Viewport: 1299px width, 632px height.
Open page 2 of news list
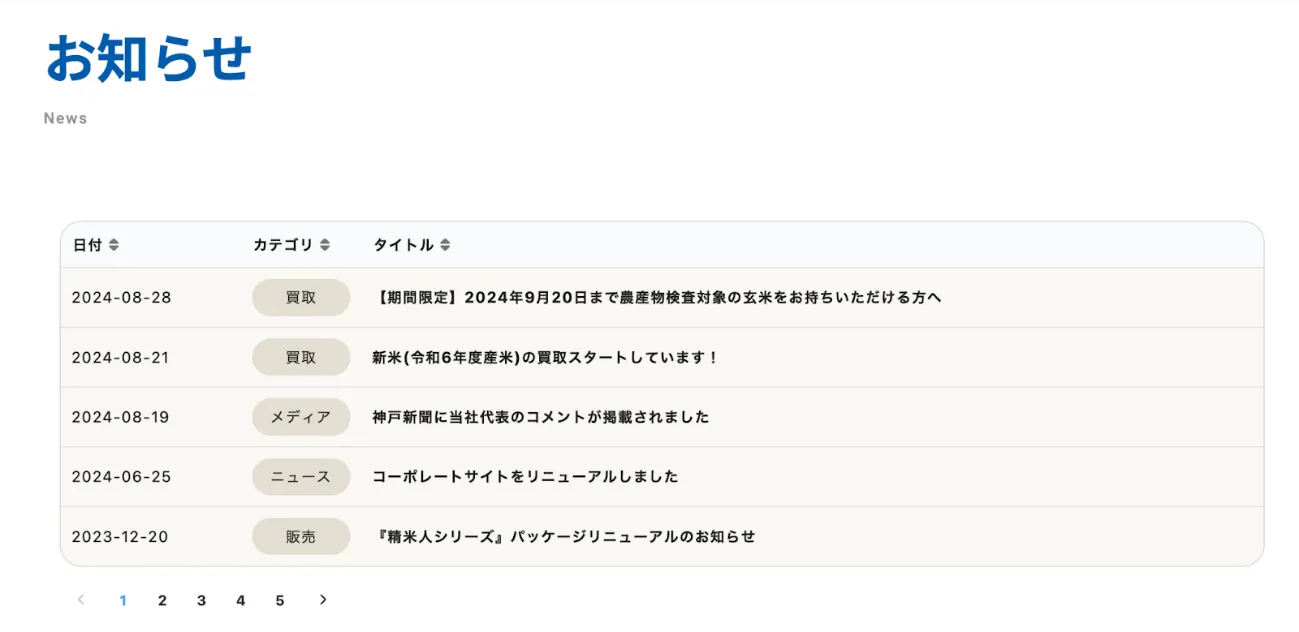162,601
